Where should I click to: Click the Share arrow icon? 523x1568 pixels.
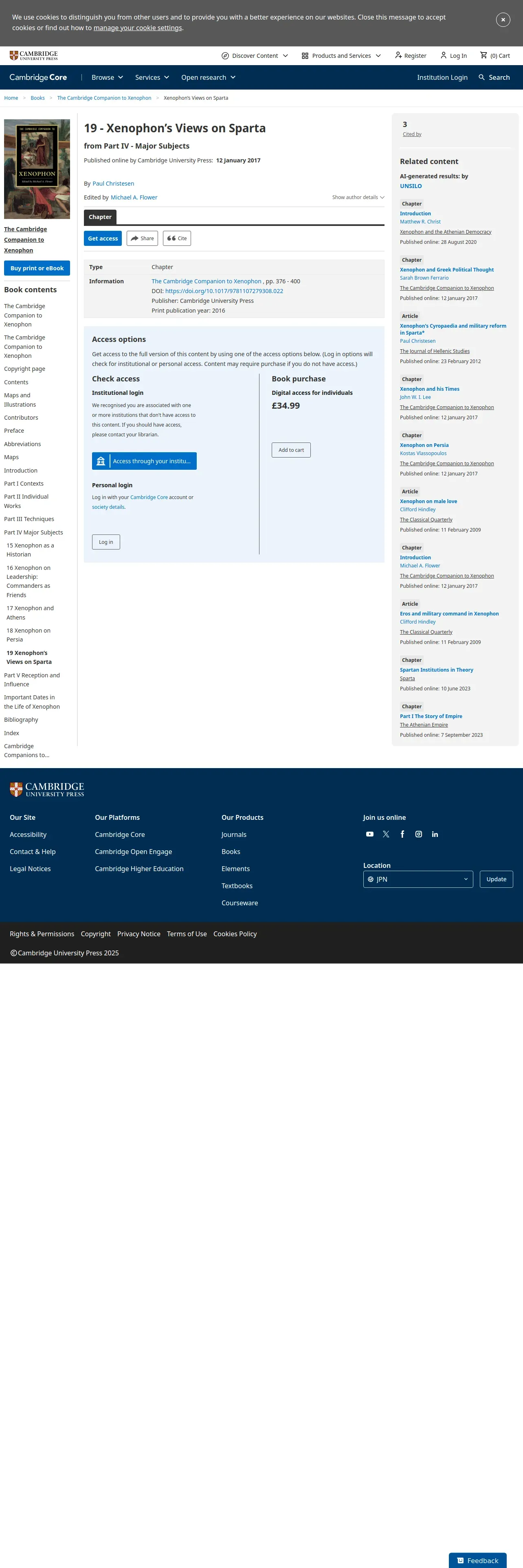[134, 239]
